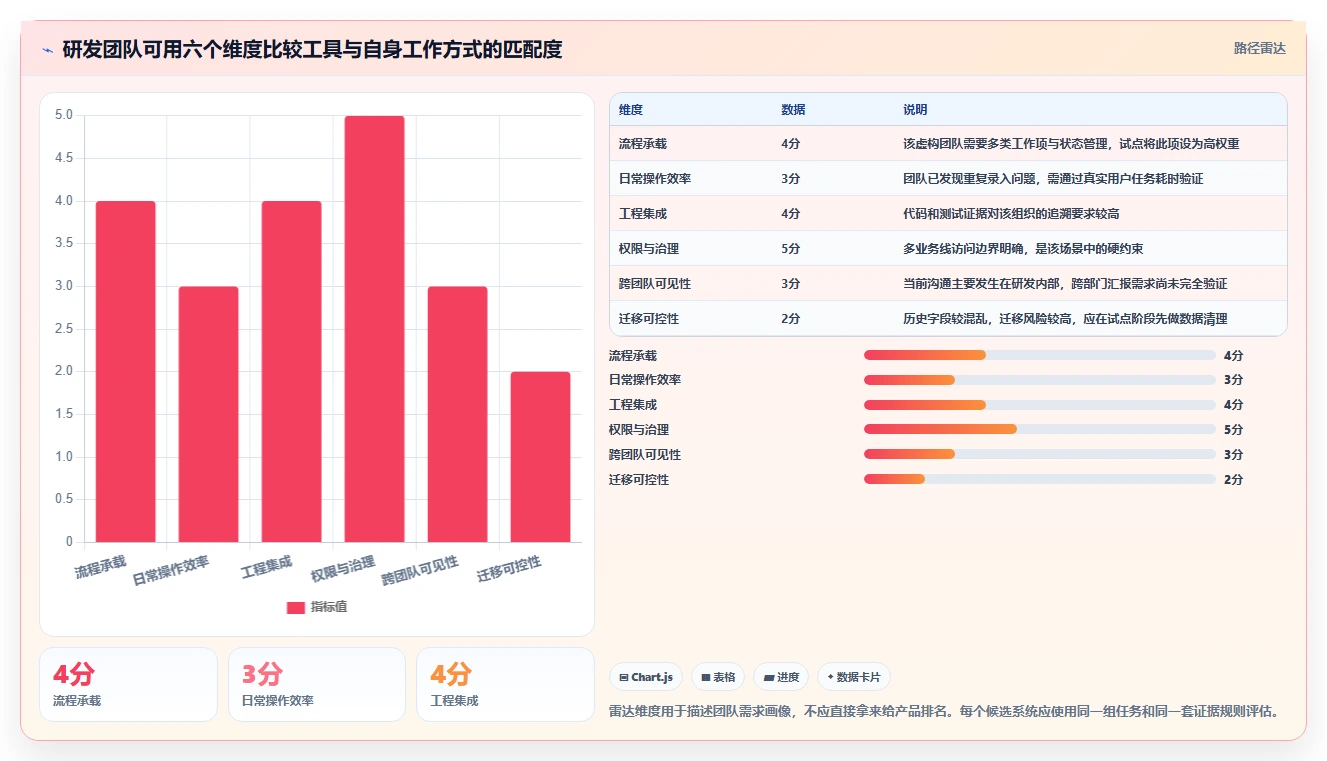Select the 进度 tag chip
Screen dimensions: 1327x761
pos(781,677)
